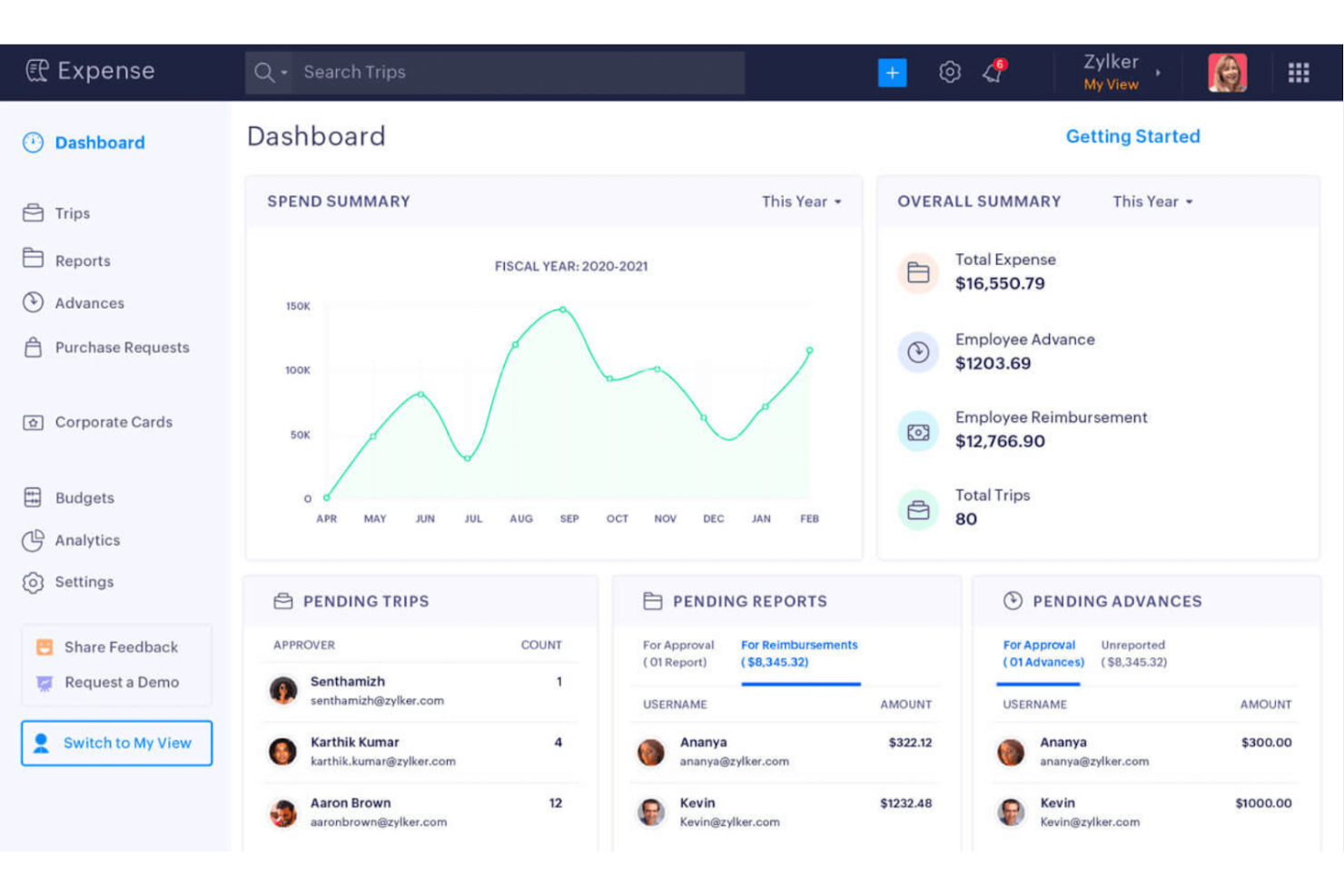The height and width of the screenshot is (896, 1344).
Task: Open the Getting Started link
Action: [x=1132, y=136]
